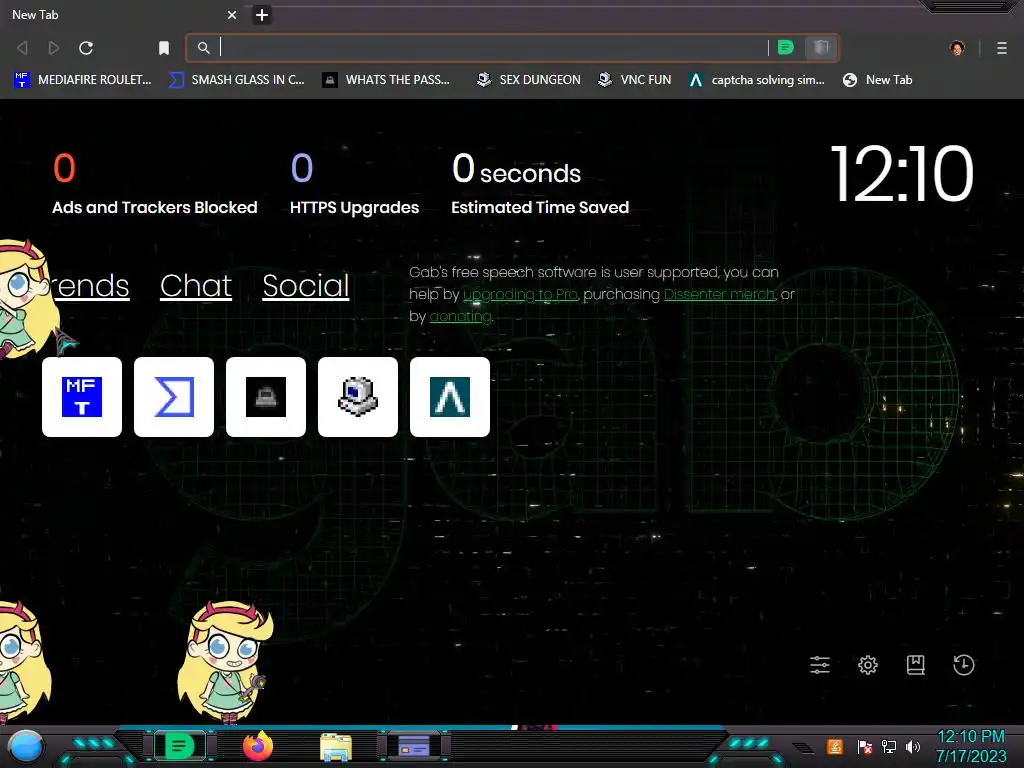Click the HTTPS Upgrades counter
This screenshot has width=1024, height=768.
click(x=355, y=184)
